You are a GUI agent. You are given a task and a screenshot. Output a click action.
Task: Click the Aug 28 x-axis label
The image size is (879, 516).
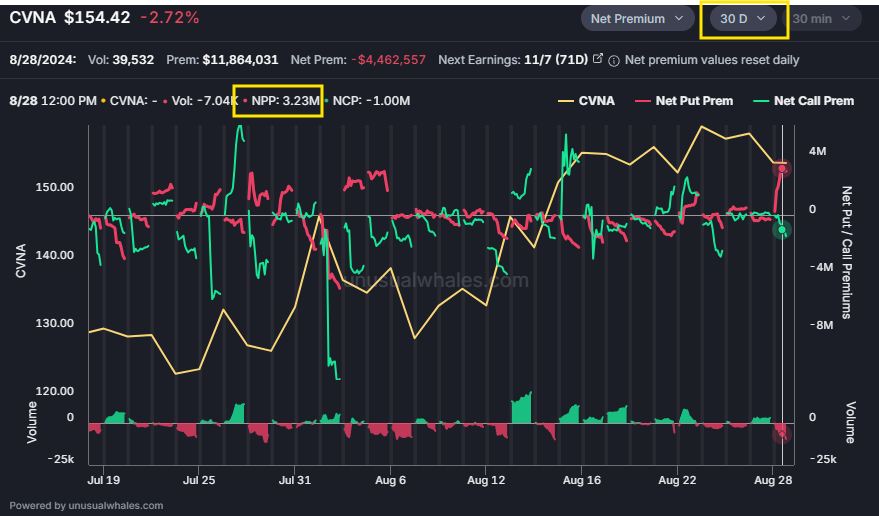773,481
